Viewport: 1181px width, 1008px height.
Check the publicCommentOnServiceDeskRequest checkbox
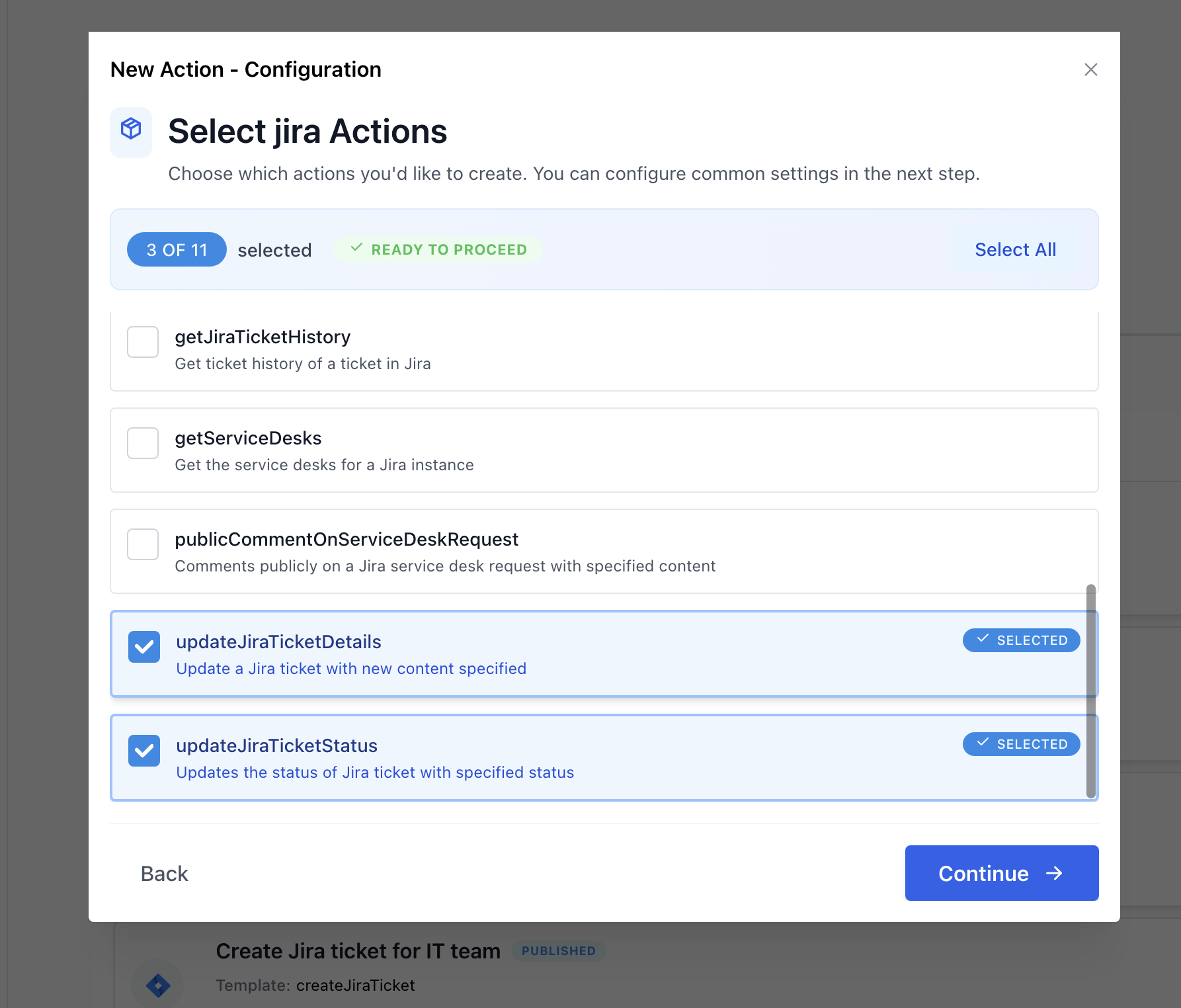[143, 544]
